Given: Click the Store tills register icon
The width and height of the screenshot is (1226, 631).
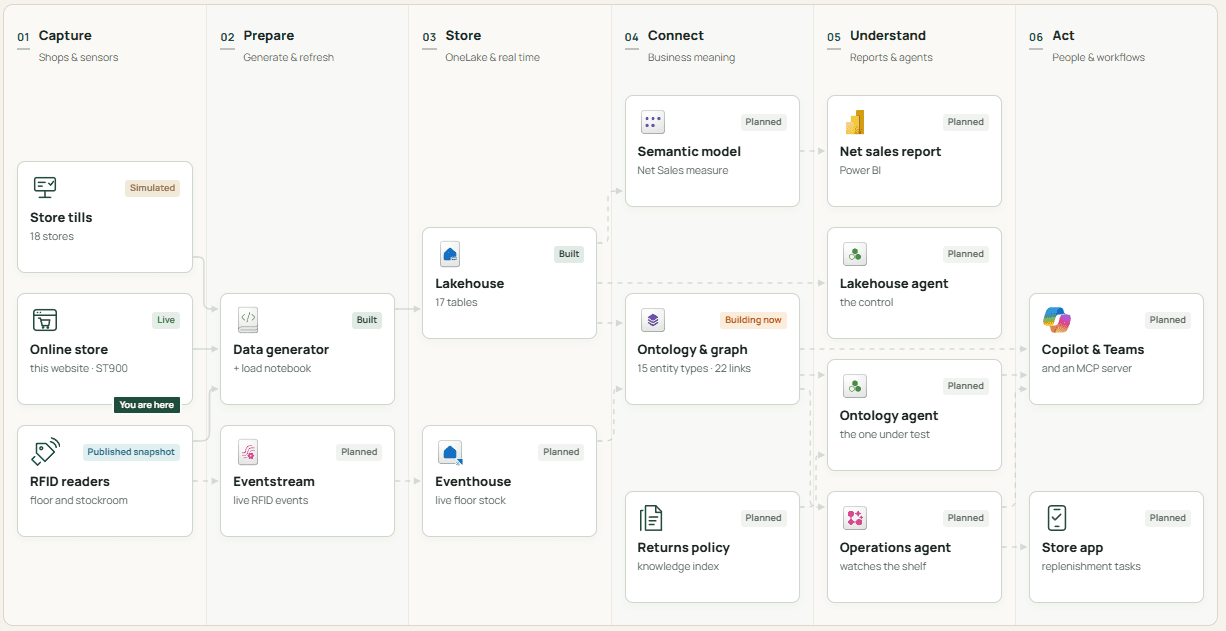Looking at the screenshot, I should pyautogui.click(x=45, y=187).
